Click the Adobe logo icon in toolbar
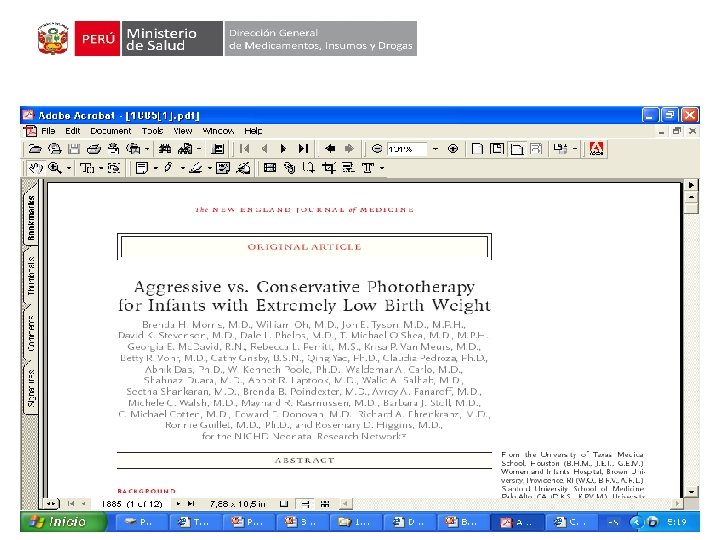Screen dimensions: 720x540 pos(596,149)
